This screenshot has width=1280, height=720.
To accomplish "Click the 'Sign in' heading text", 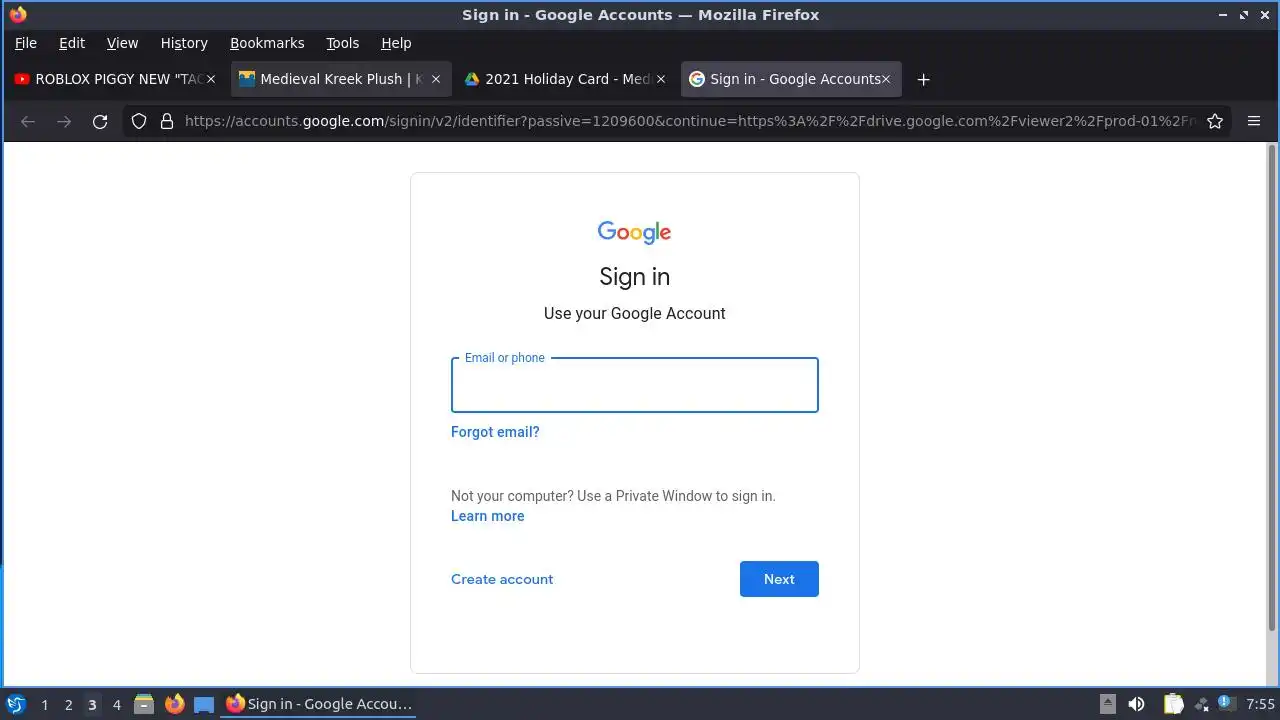I will click(634, 277).
